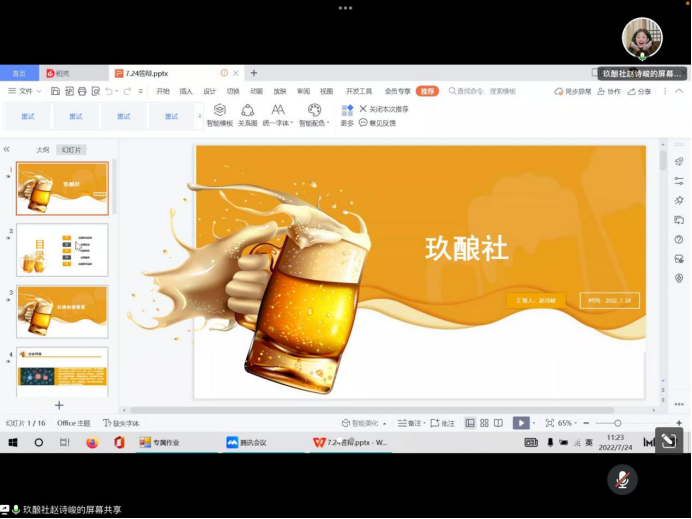692x519 pixels.
Task: Click the 智能配色 color palette icon
Action: tap(314, 111)
